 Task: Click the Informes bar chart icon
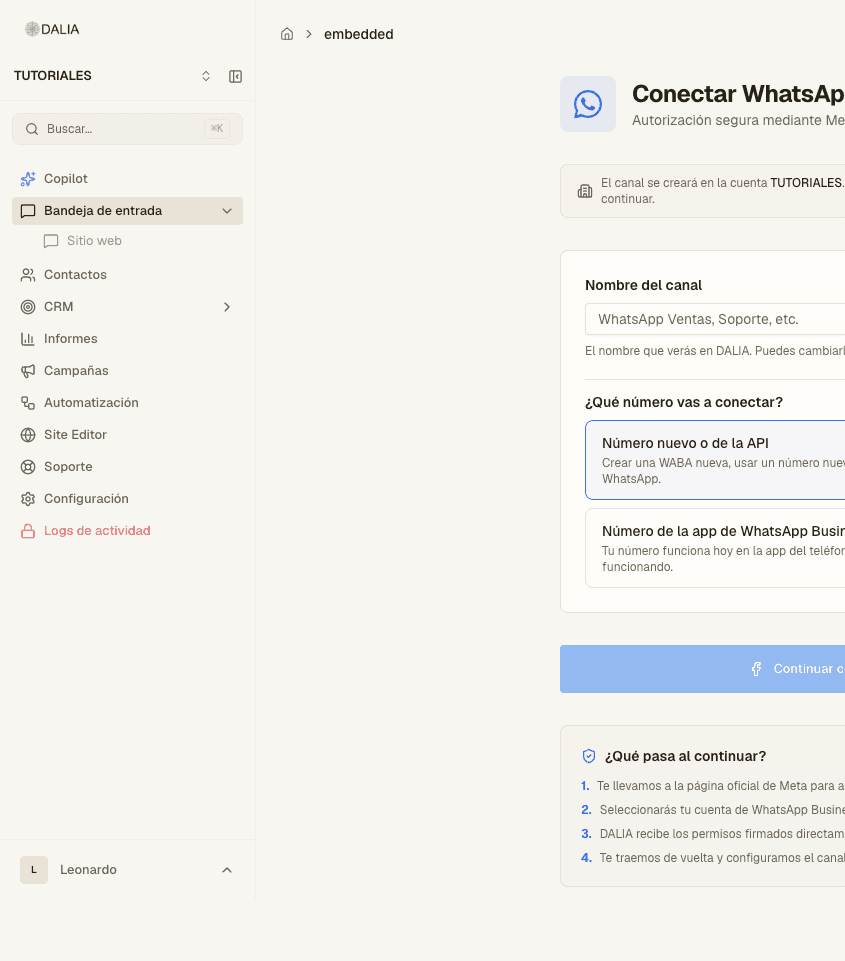point(28,338)
